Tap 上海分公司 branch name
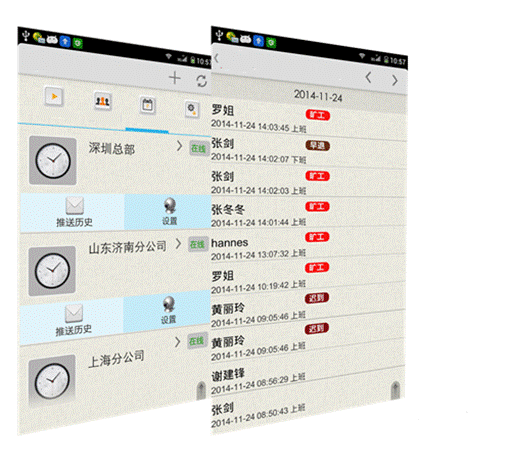 [116, 359]
